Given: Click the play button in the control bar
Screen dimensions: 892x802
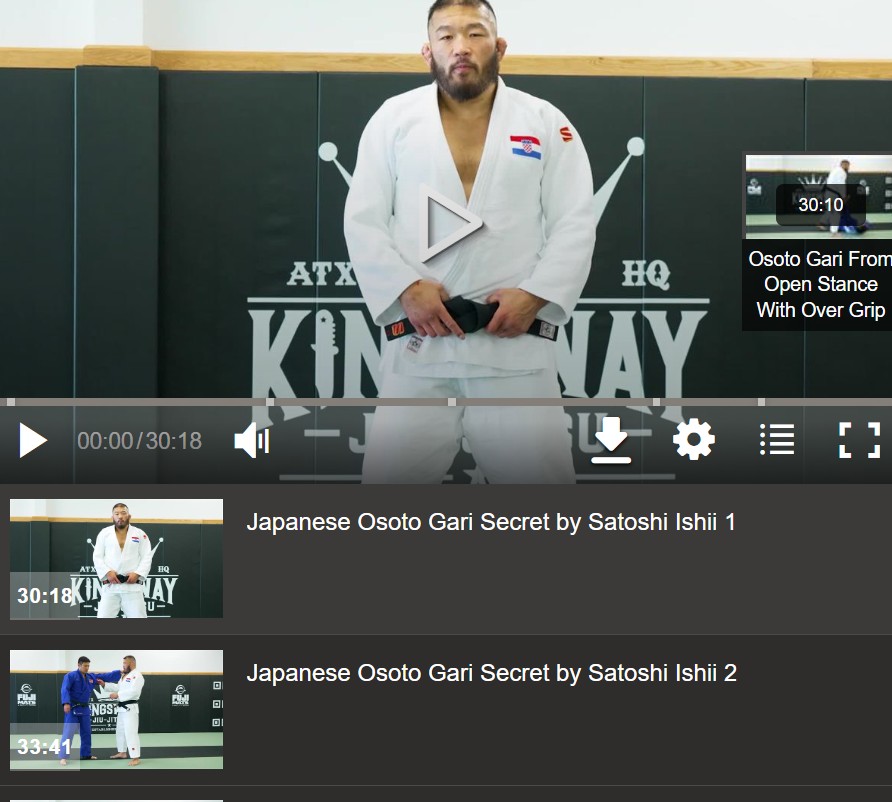Looking at the screenshot, I should pos(33,441).
